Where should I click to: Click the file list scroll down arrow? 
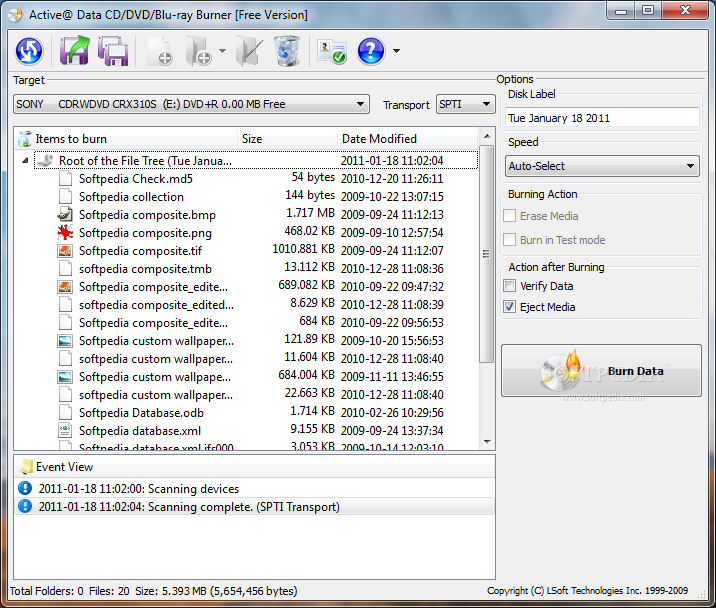(487, 442)
